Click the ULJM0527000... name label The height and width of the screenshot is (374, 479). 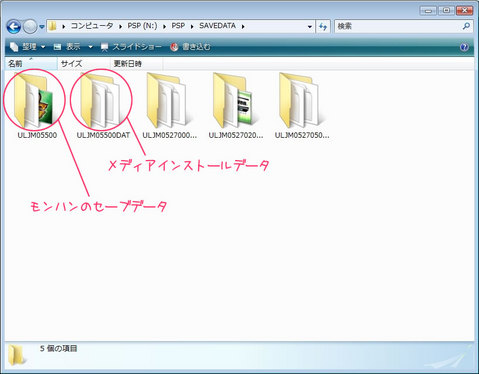point(170,135)
